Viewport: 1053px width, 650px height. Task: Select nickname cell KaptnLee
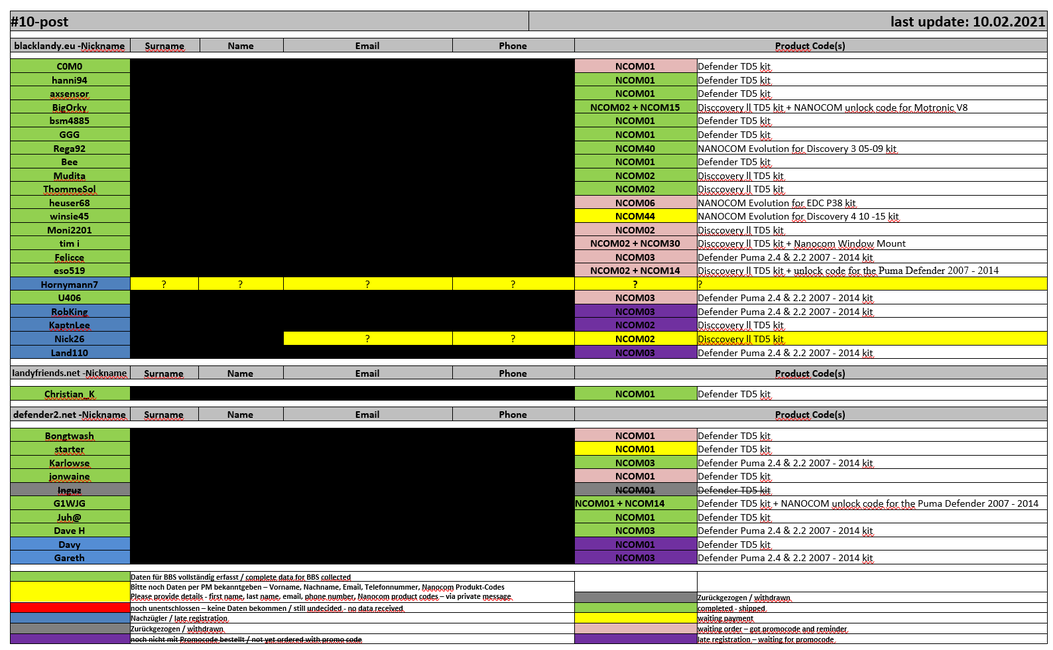pyautogui.click(x=70, y=325)
